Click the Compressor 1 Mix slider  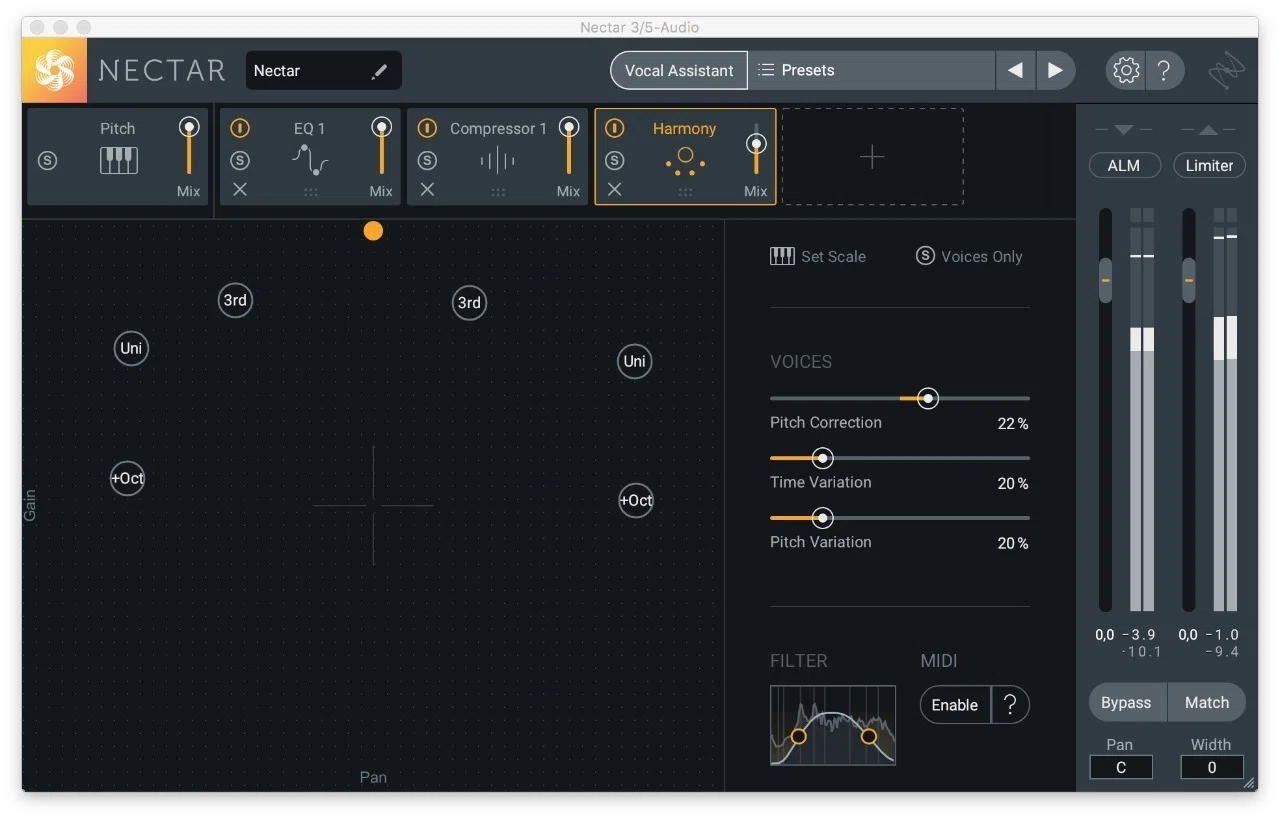pyautogui.click(x=568, y=146)
